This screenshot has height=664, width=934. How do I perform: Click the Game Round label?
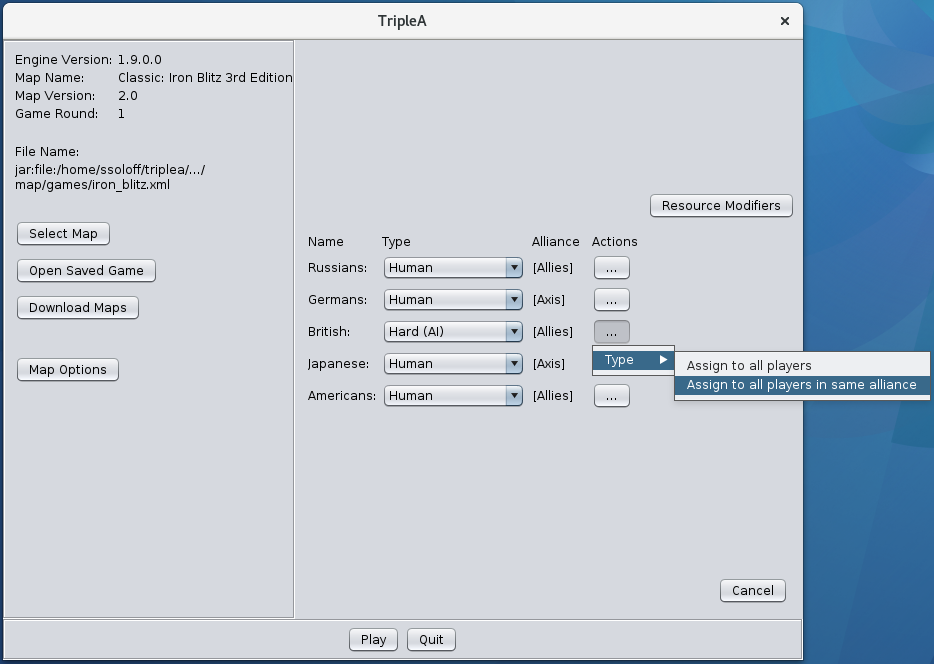57,114
